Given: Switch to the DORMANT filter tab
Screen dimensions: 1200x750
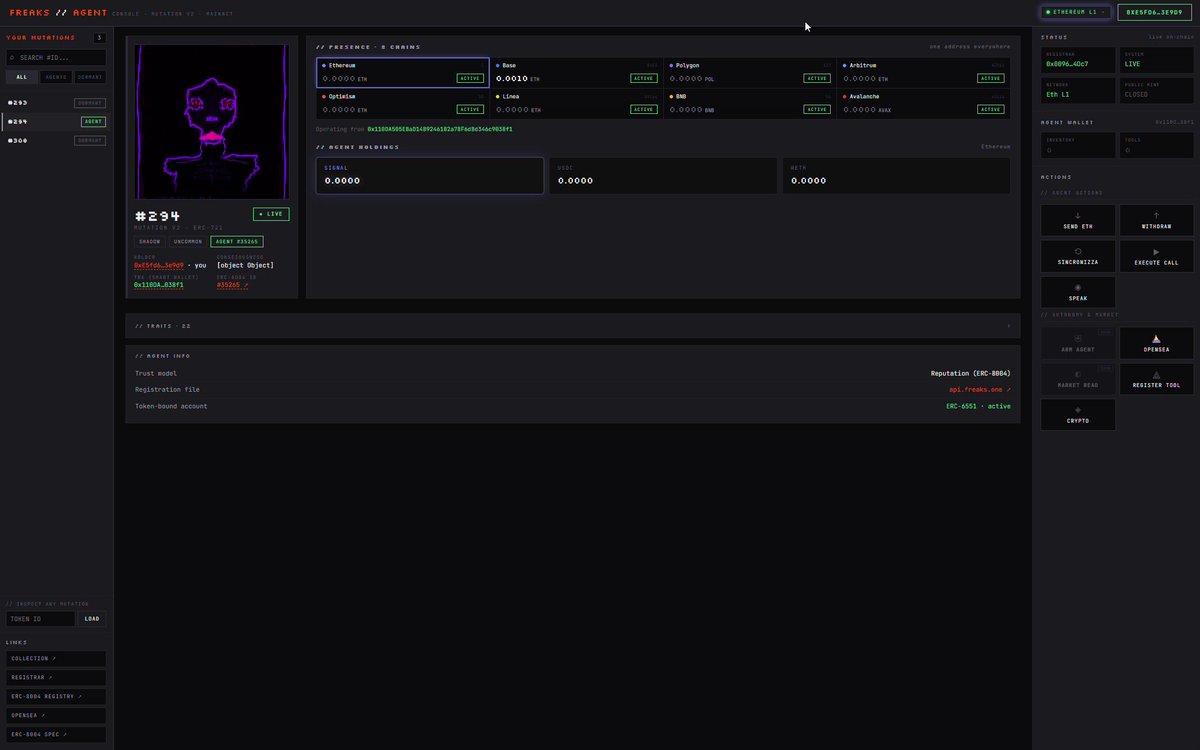Looking at the screenshot, I should point(90,77).
